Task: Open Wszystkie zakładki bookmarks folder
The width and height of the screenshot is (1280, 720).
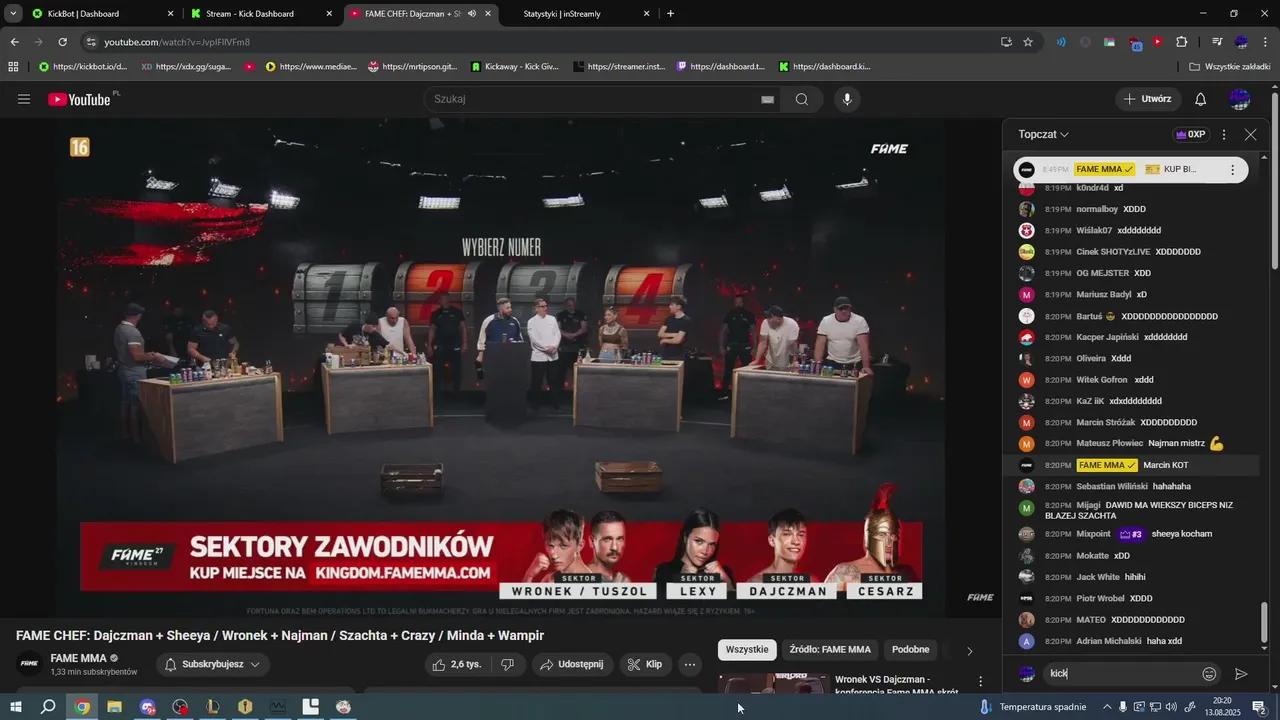Action: pos(1230,66)
